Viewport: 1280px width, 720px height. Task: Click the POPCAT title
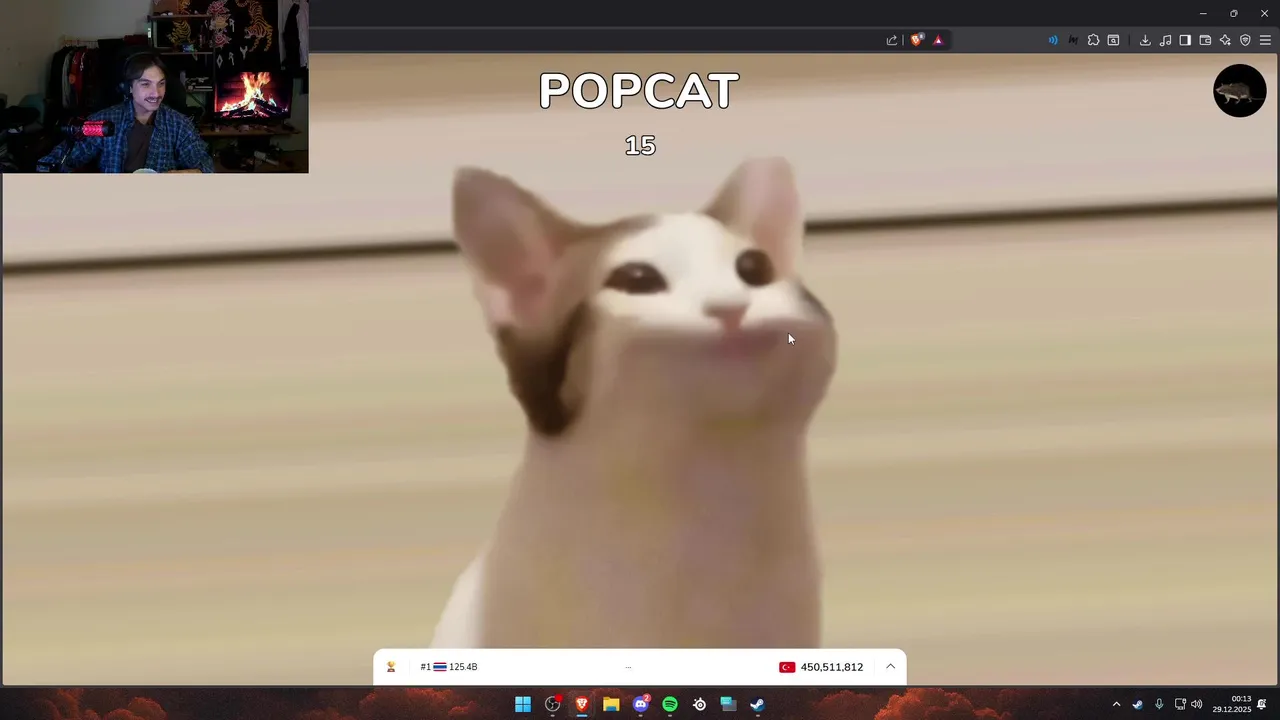pos(639,91)
